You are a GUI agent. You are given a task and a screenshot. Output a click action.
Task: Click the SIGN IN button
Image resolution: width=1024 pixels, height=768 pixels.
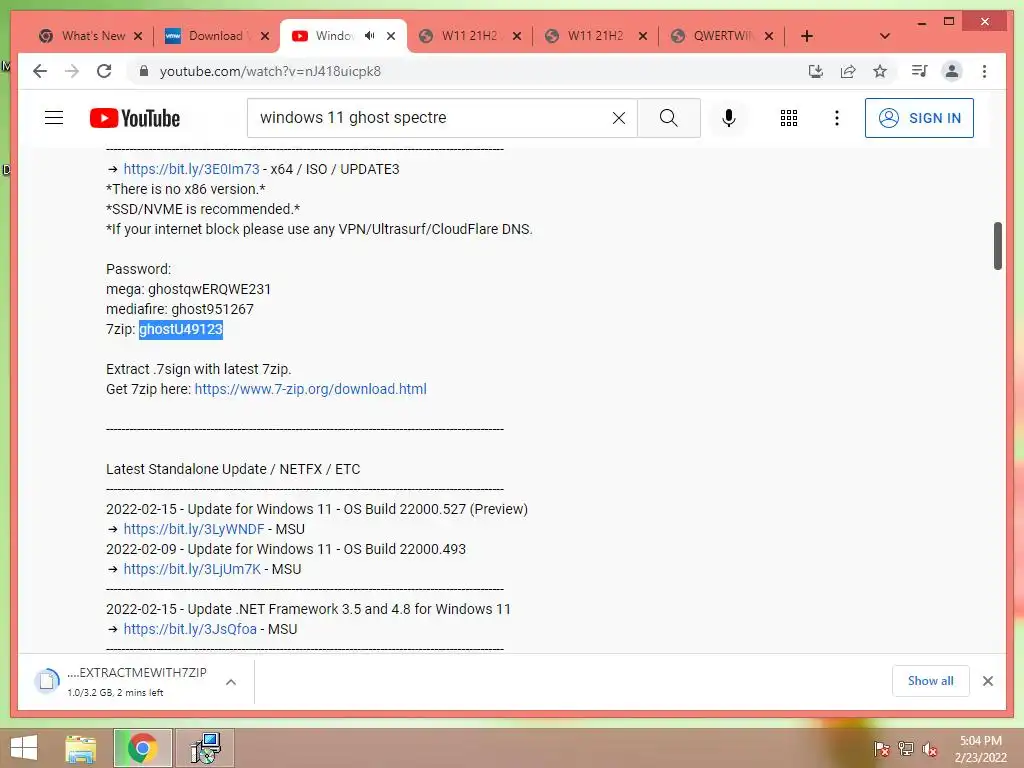(x=919, y=118)
